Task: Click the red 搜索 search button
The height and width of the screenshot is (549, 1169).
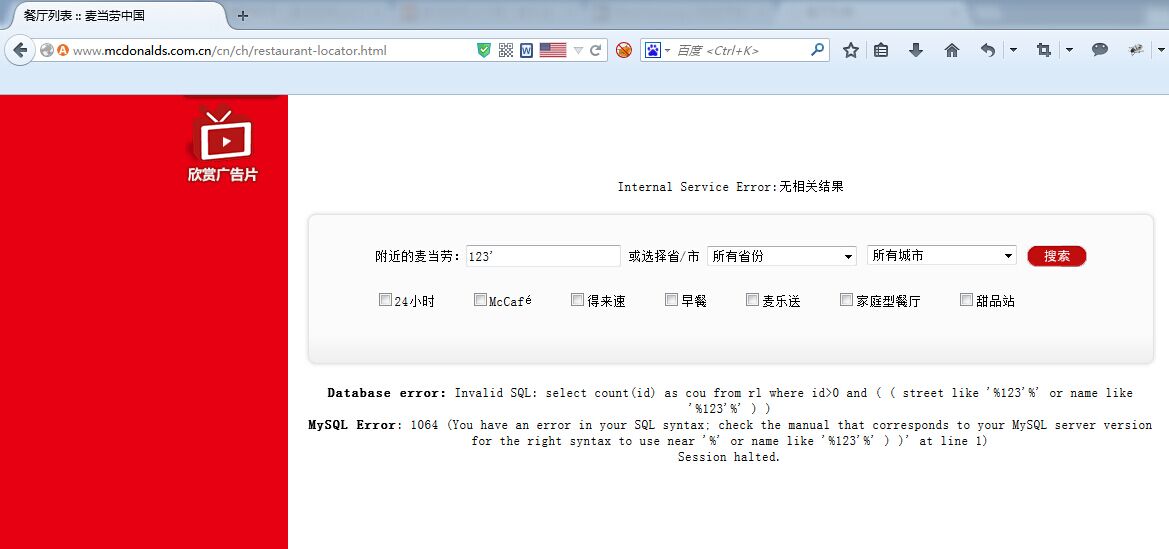Action: click(x=1056, y=256)
